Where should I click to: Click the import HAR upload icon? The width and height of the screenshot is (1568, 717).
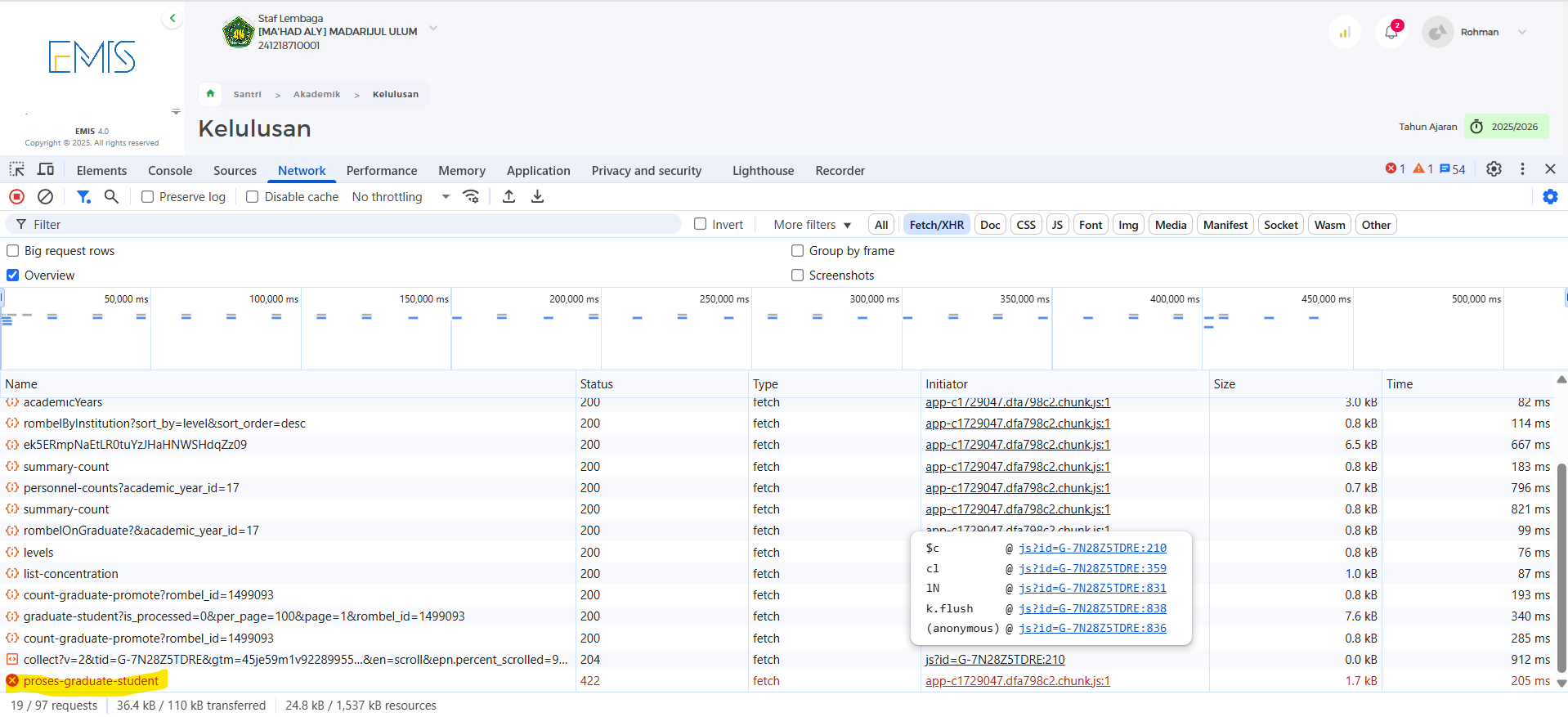pos(508,197)
